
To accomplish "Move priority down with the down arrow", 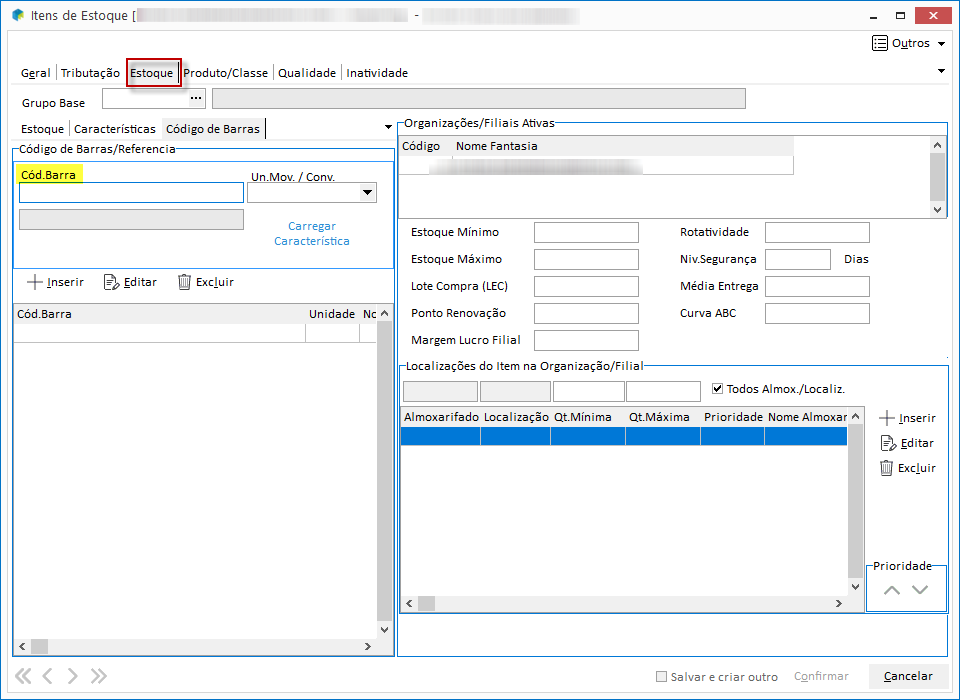I will click(921, 590).
